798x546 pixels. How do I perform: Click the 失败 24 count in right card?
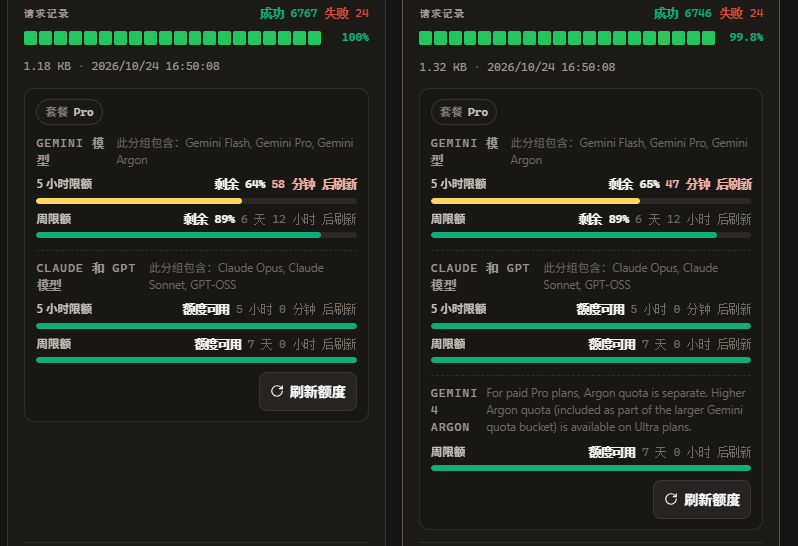pyautogui.click(x=741, y=13)
